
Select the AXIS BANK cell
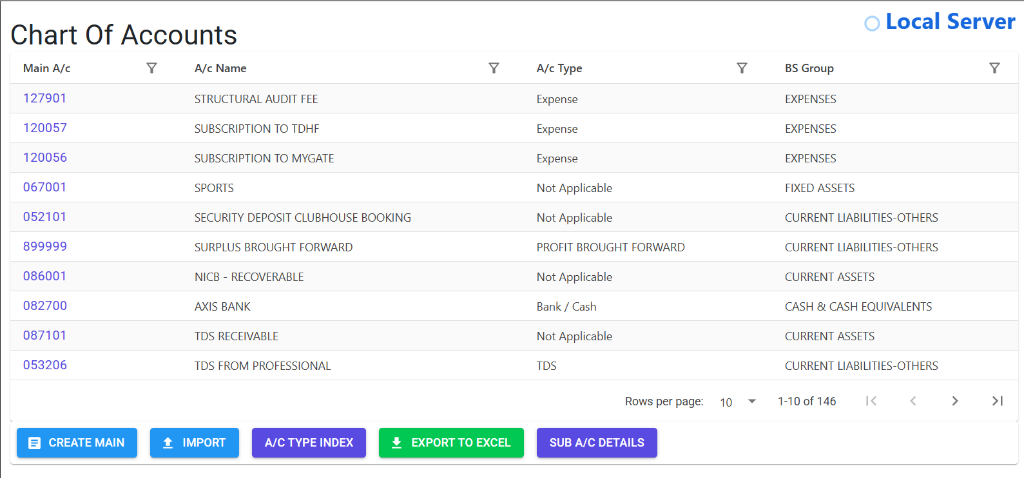(x=223, y=307)
